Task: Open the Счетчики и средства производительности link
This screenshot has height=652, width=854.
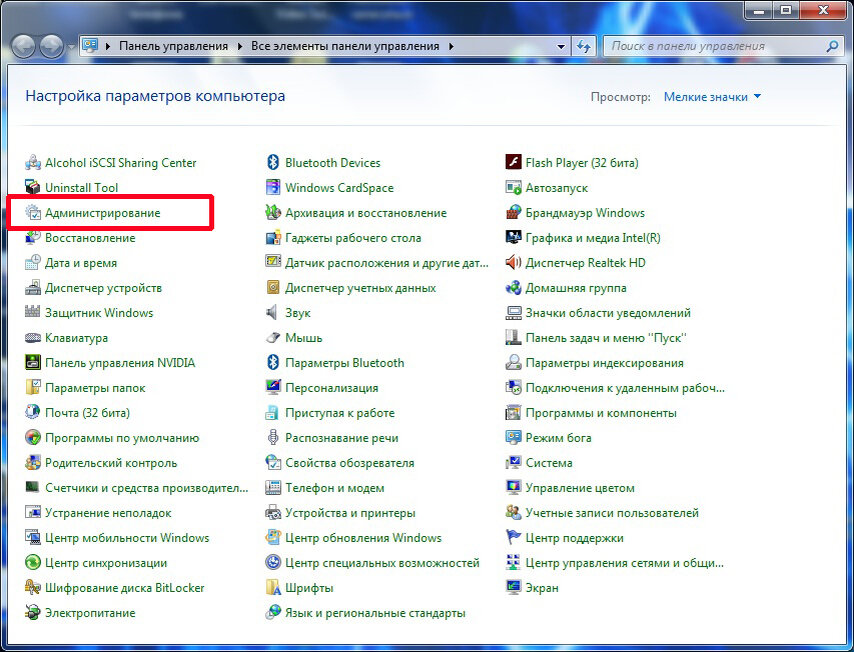Action: 147,488
